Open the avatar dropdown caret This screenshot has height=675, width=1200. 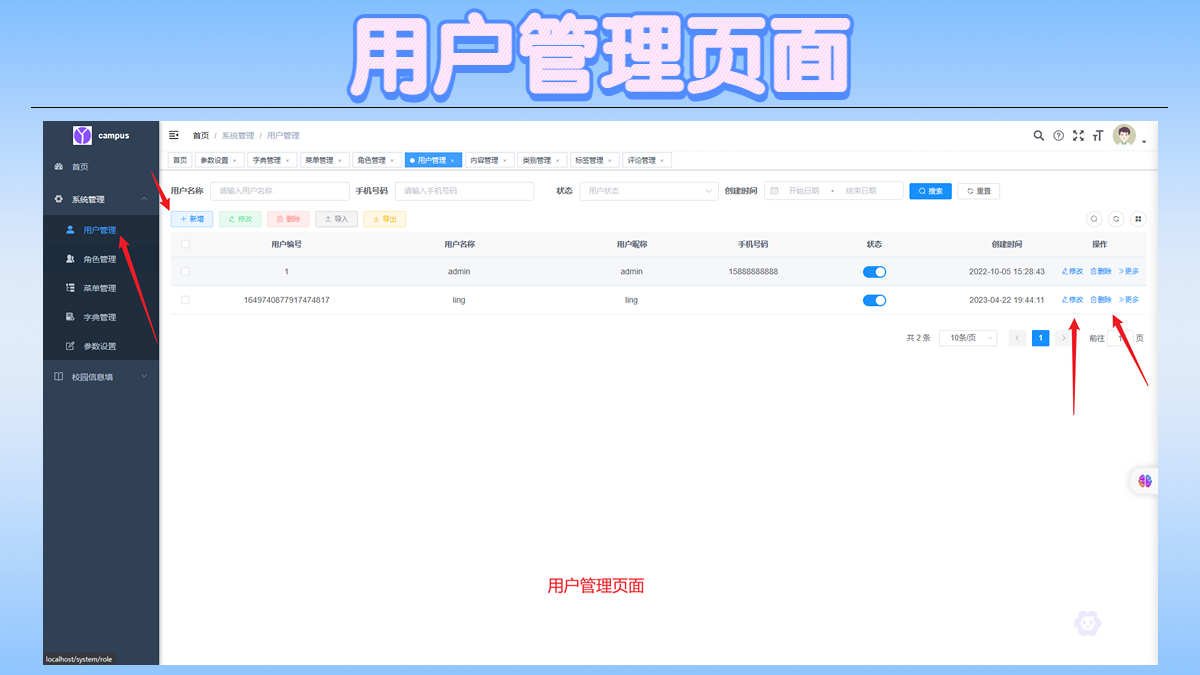tap(1144, 141)
